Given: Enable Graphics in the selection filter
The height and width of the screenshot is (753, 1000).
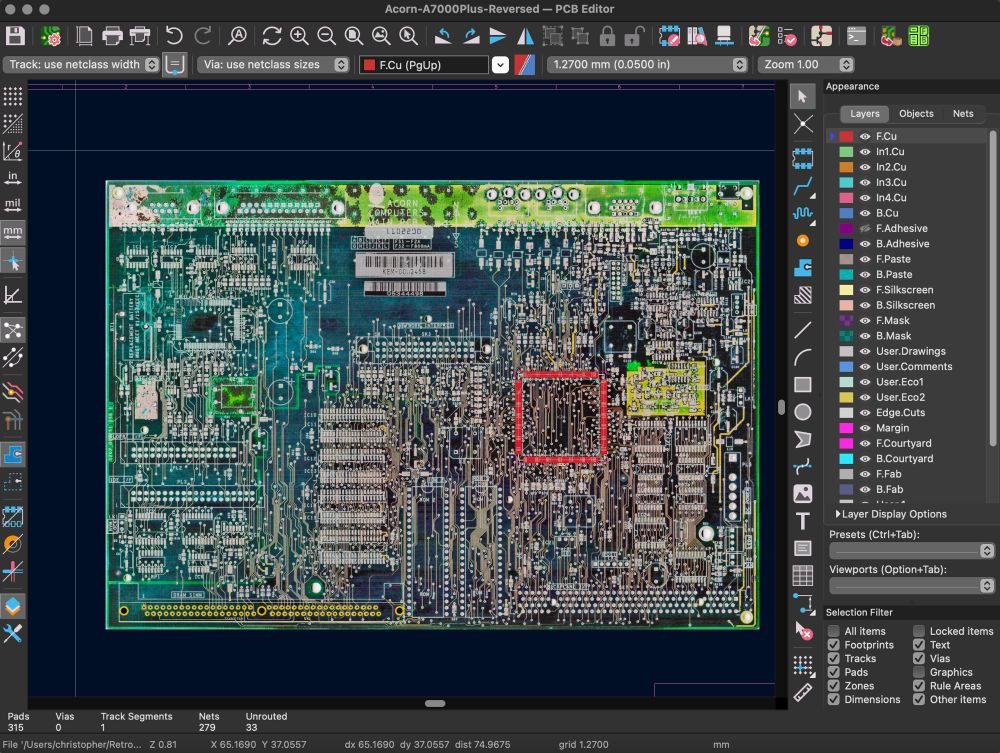Looking at the screenshot, I should click(x=918, y=672).
